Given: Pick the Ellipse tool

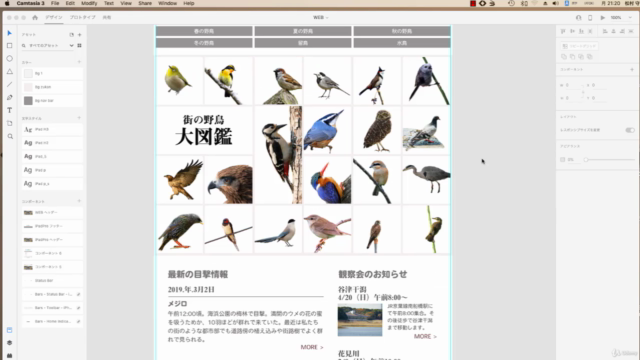Looking at the screenshot, I should pos(9,59).
